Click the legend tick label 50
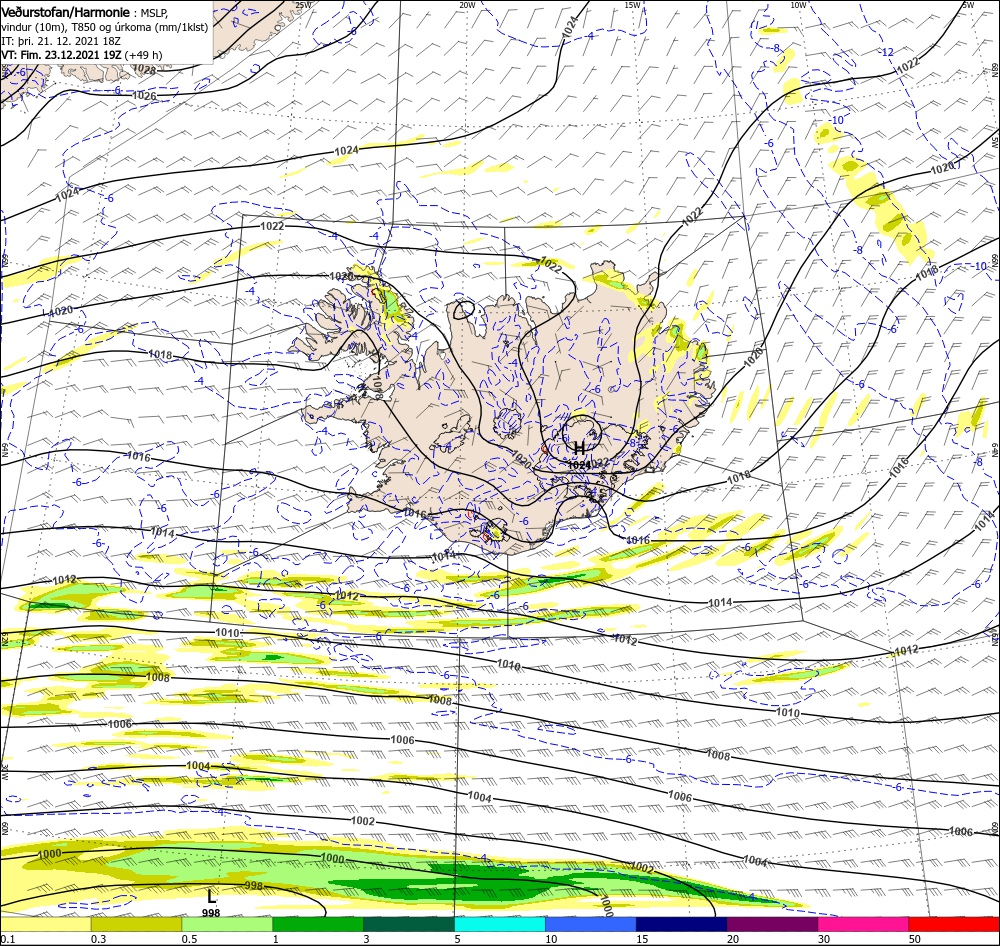This screenshot has width=1000, height=946. tap(915, 938)
